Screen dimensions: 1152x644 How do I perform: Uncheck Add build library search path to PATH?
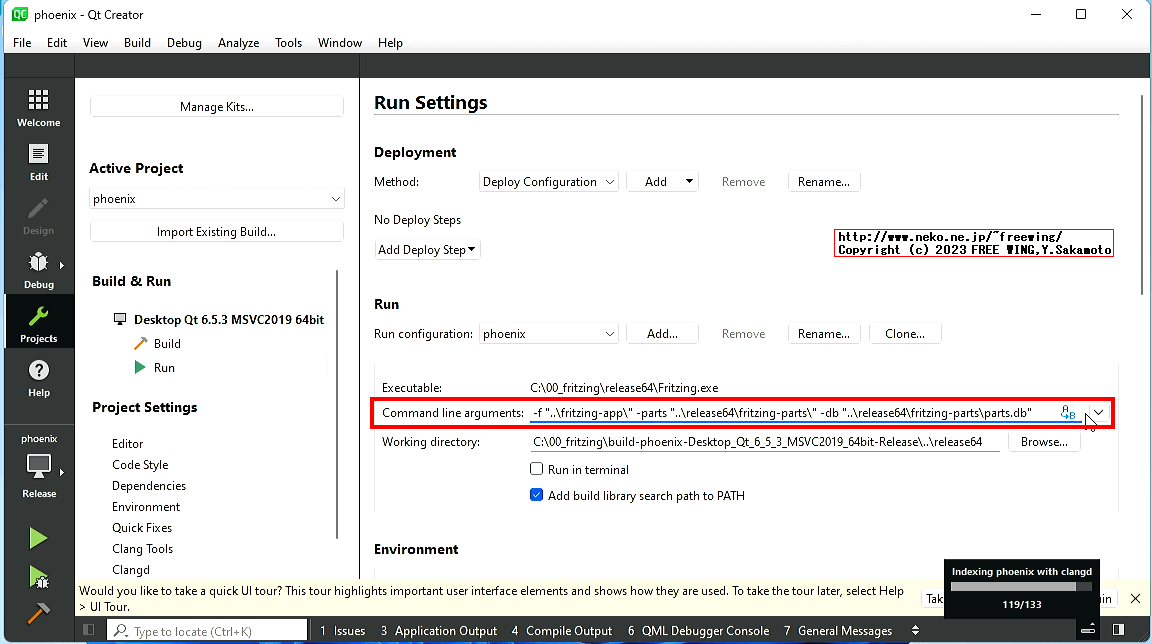[x=537, y=495]
